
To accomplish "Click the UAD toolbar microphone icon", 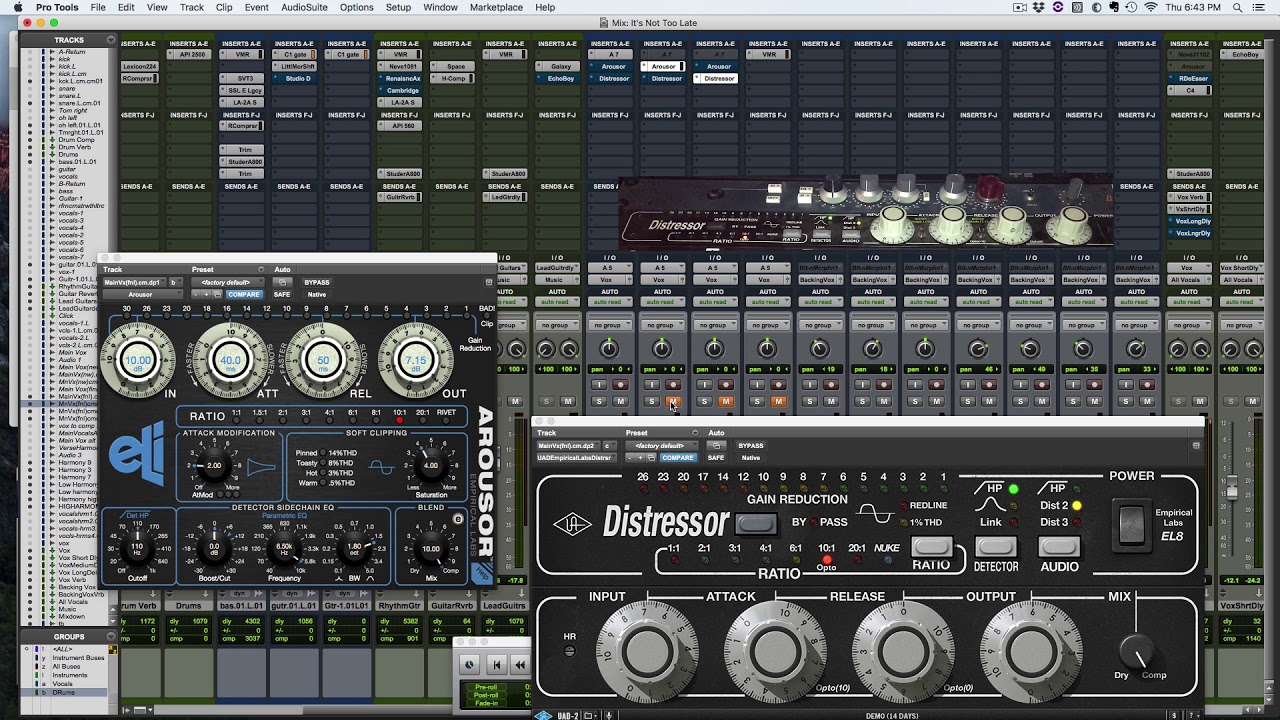I will [x=608, y=715].
